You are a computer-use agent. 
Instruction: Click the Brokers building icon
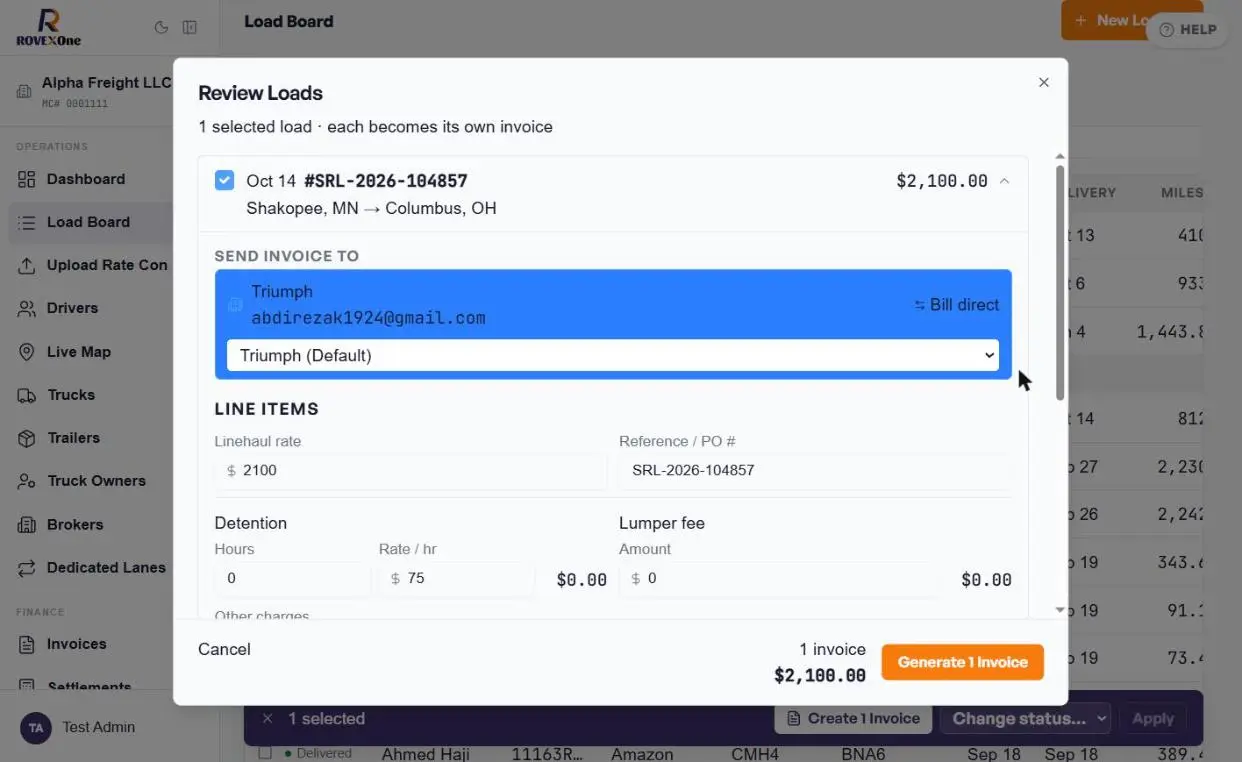[x=27, y=524]
